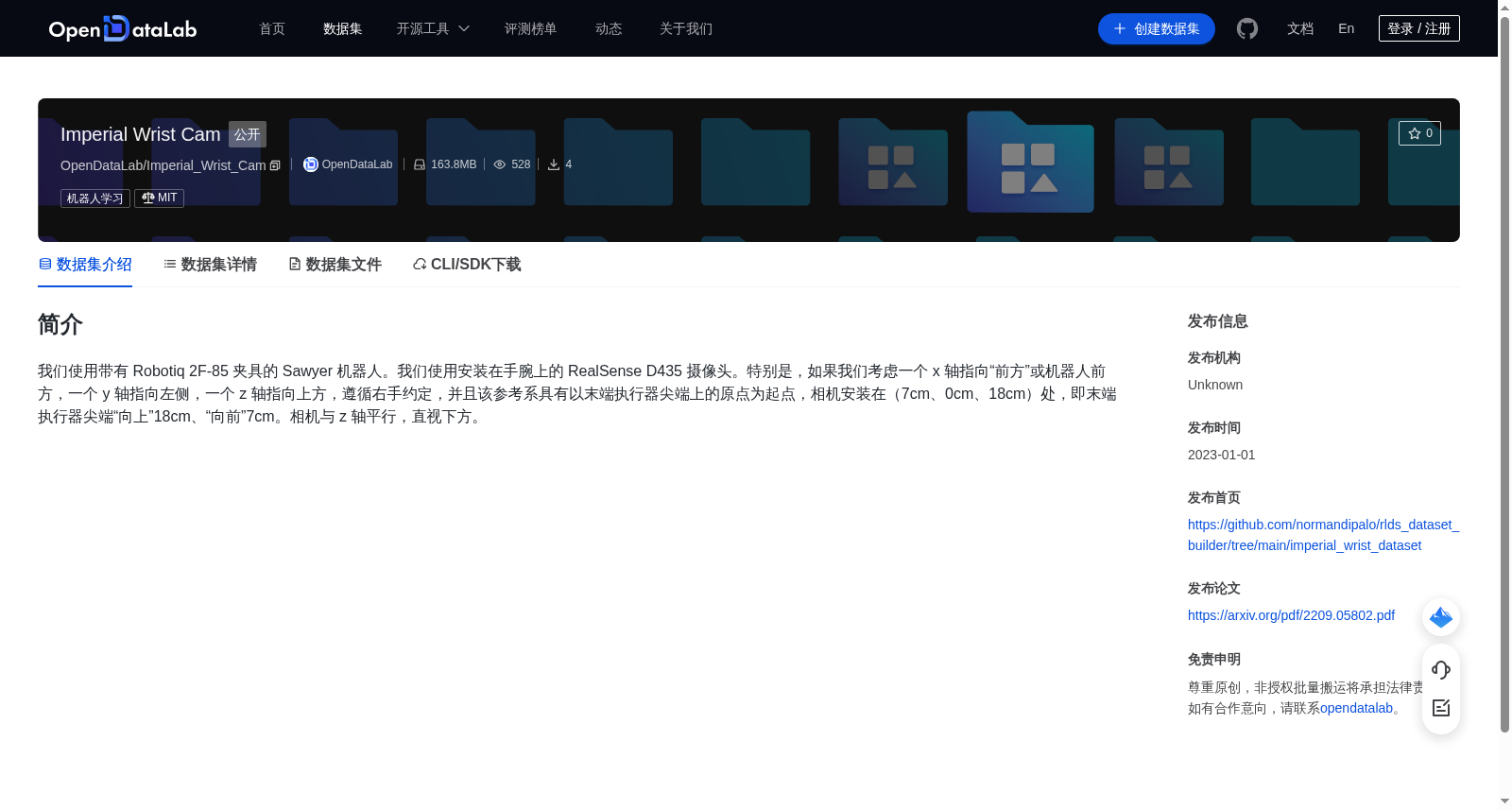Click the MIT license tag

159,198
